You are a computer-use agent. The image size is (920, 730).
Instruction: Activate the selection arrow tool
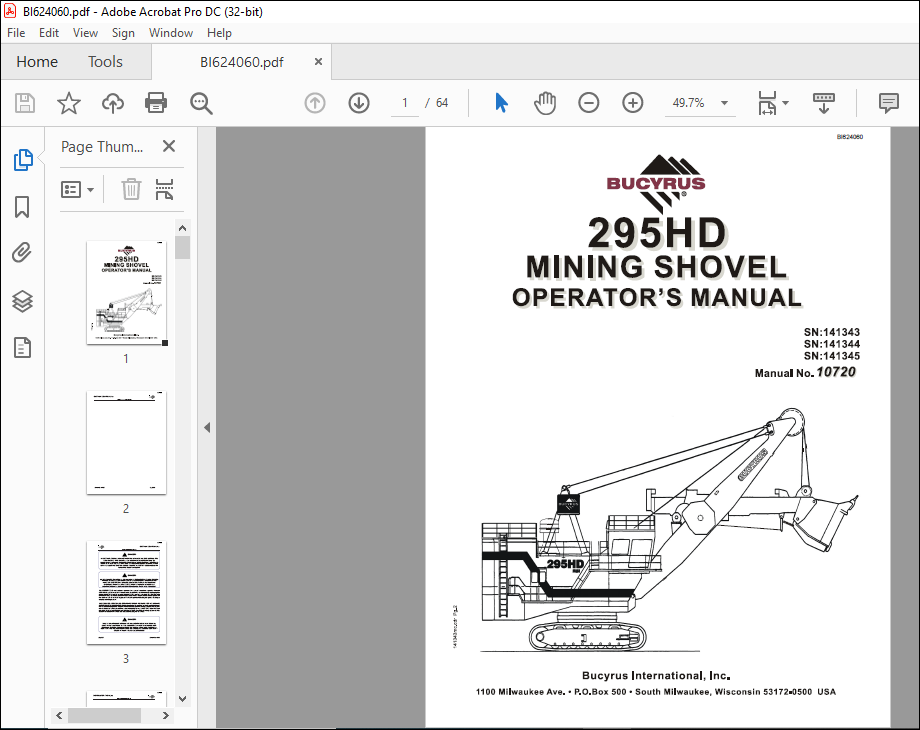click(x=501, y=103)
